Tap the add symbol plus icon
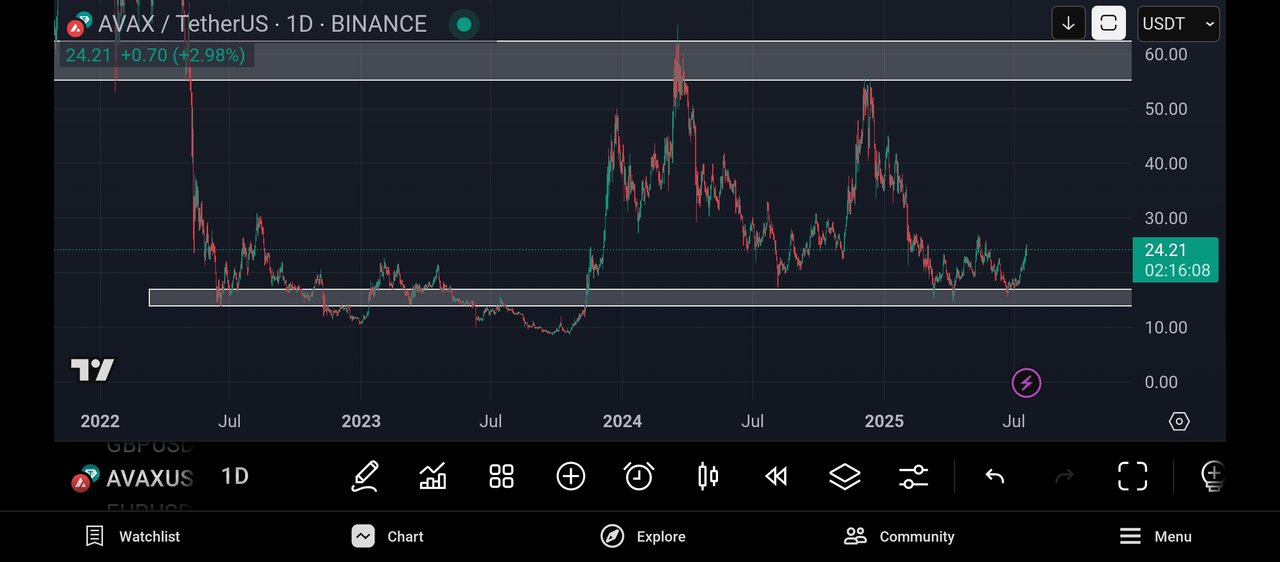This screenshot has height=562, width=1280. click(570, 476)
